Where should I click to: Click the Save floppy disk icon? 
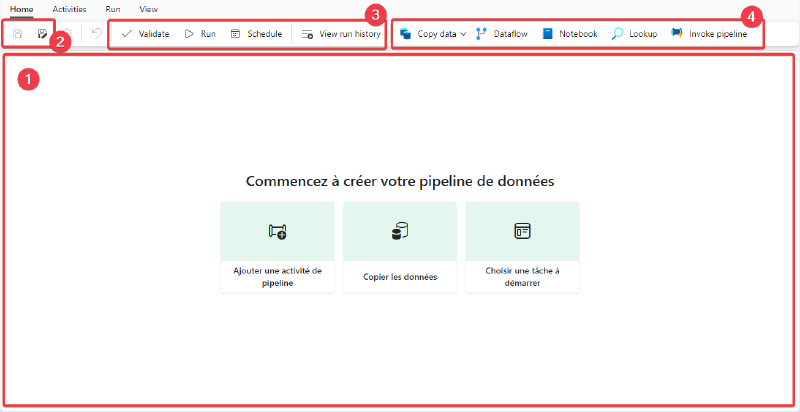point(17,34)
